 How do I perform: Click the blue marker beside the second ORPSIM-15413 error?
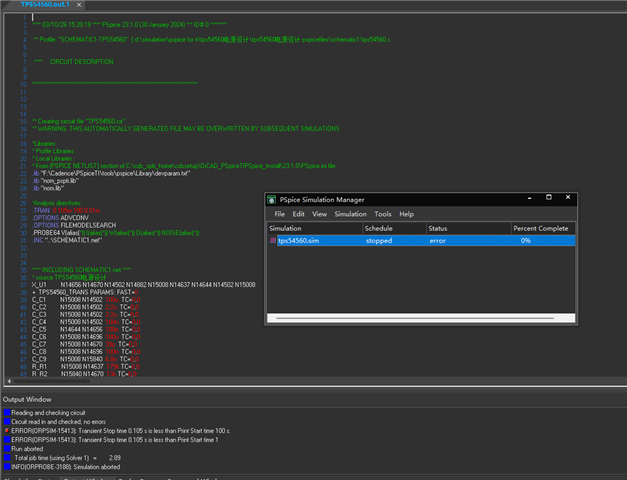point(7,440)
